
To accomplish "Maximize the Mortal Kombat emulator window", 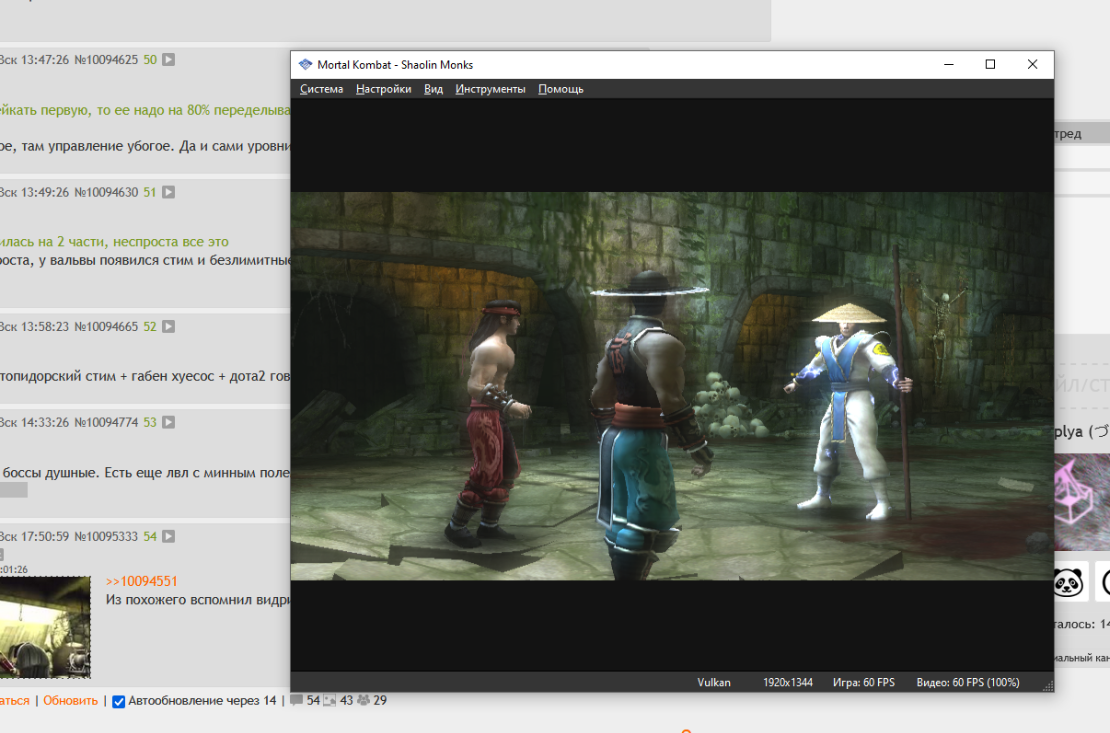I will 990,64.
